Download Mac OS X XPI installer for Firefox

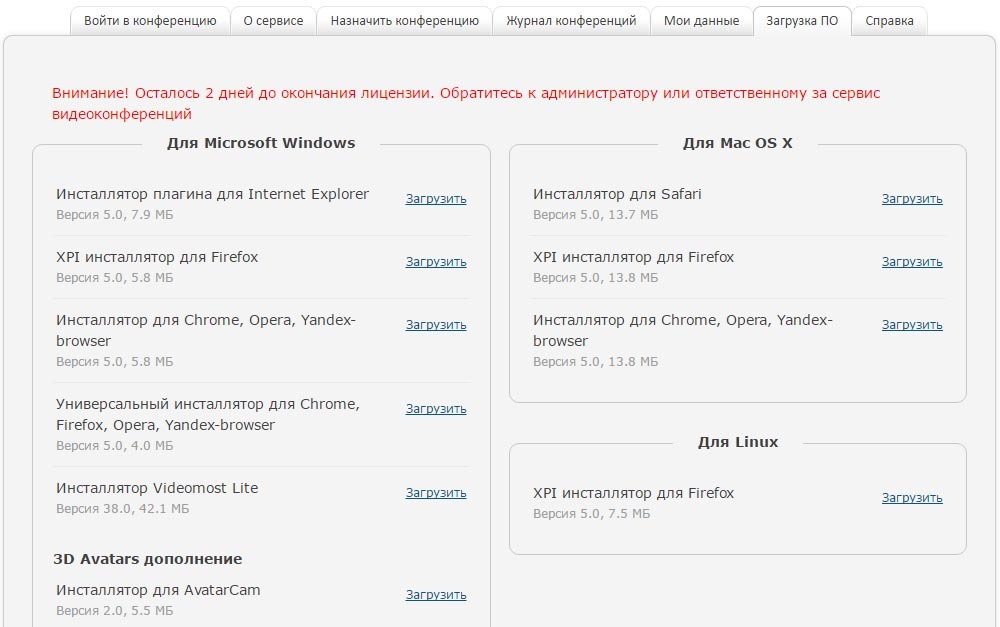pos(912,262)
